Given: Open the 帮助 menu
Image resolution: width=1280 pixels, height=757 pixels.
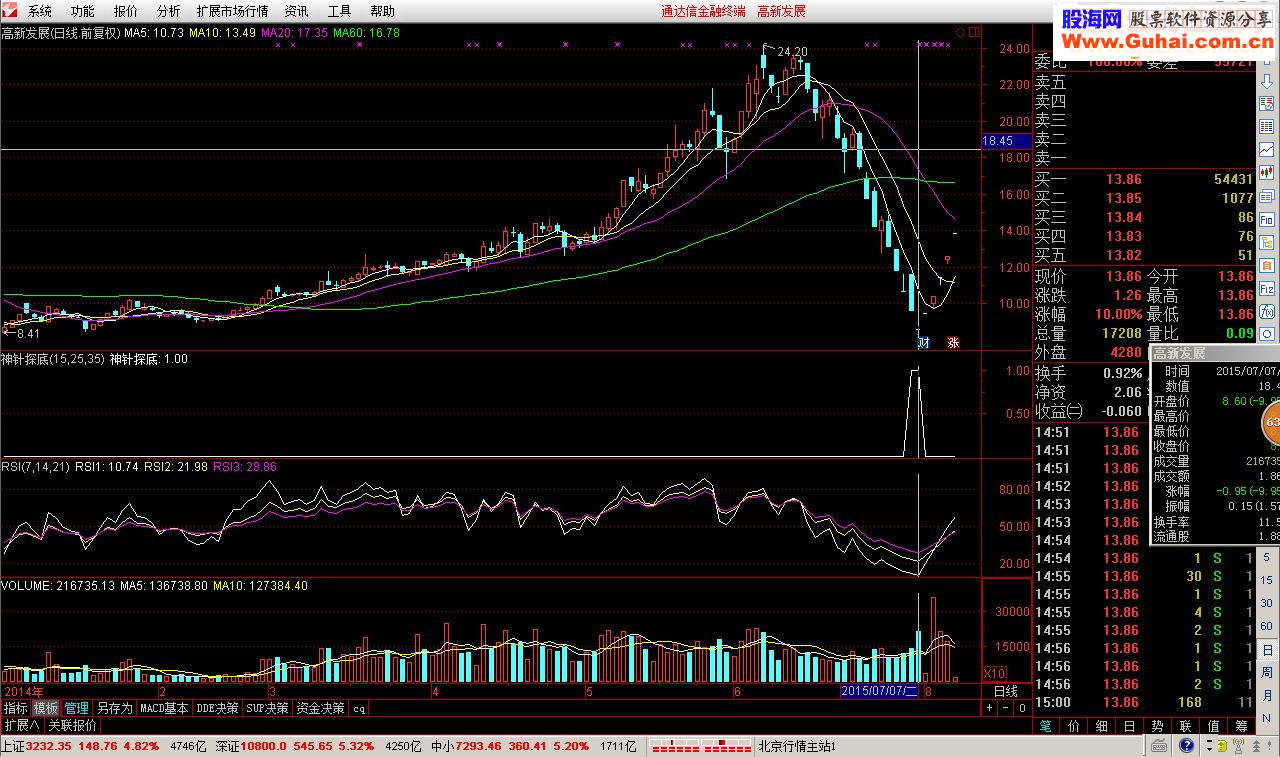Looking at the screenshot, I should pyautogui.click(x=382, y=11).
